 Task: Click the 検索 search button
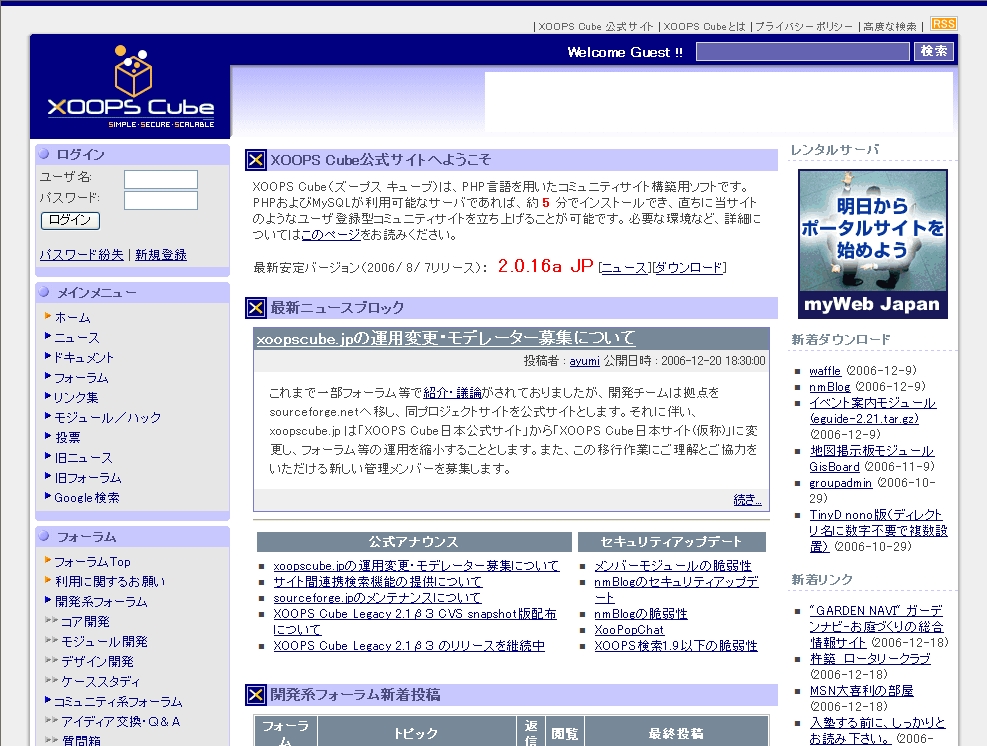pyautogui.click(x=933, y=51)
